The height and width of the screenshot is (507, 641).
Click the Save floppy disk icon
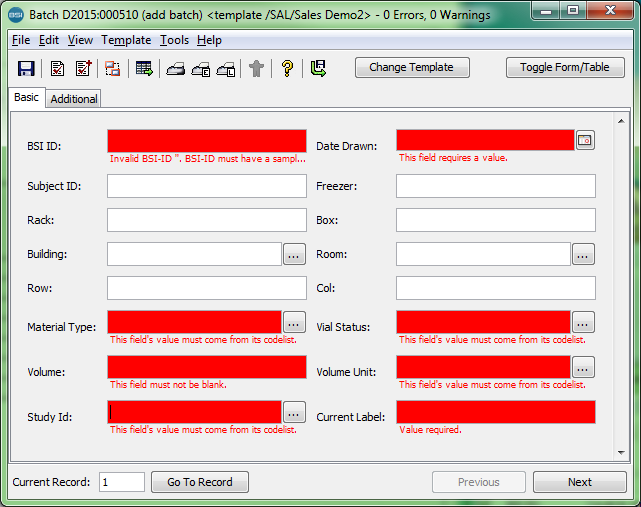coord(26,68)
